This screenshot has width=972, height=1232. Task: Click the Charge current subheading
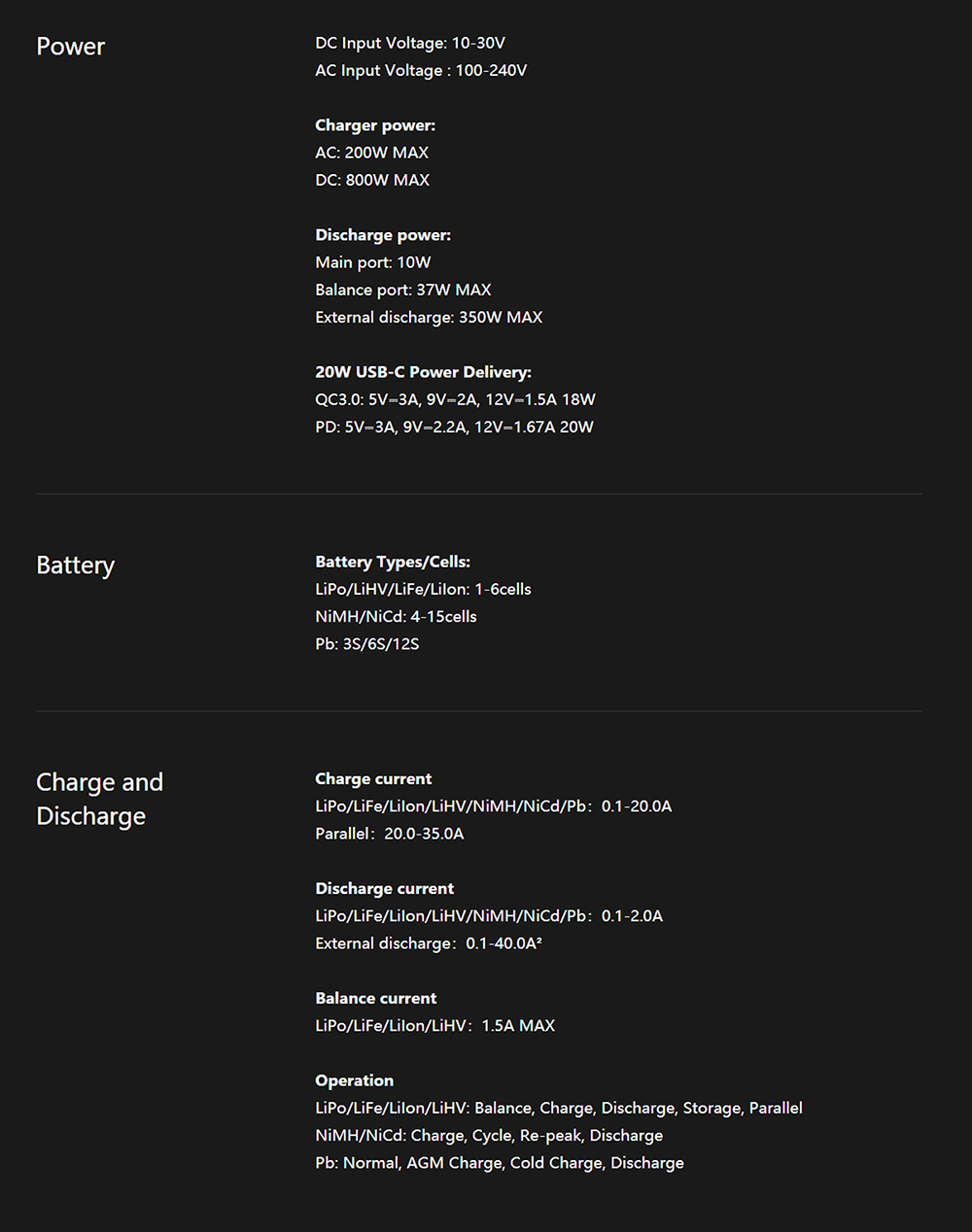[373, 778]
